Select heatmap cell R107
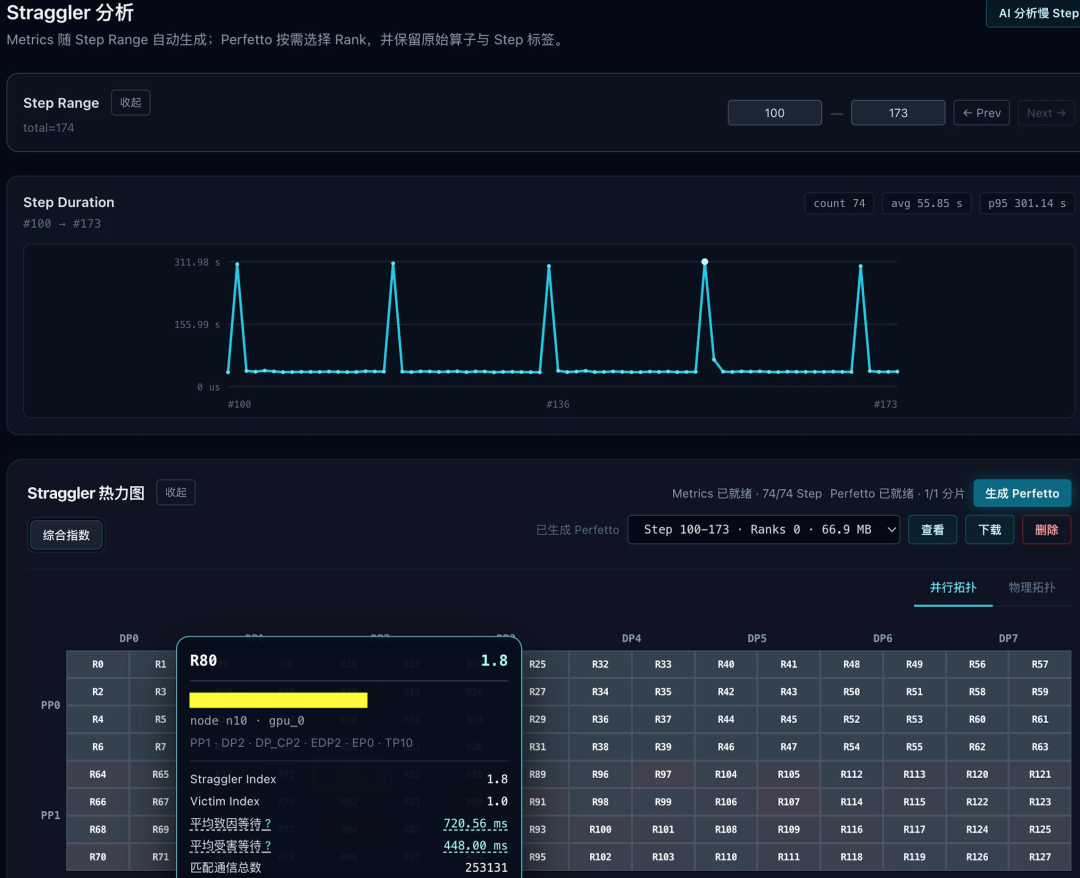This screenshot has width=1080, height=878. [789, 802]
